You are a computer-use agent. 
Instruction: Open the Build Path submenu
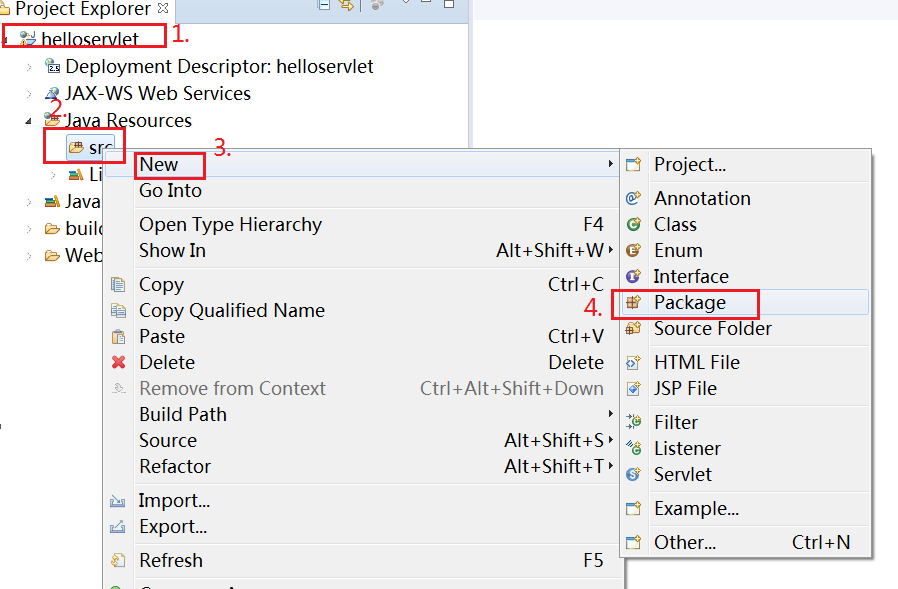tap(183, 415)
